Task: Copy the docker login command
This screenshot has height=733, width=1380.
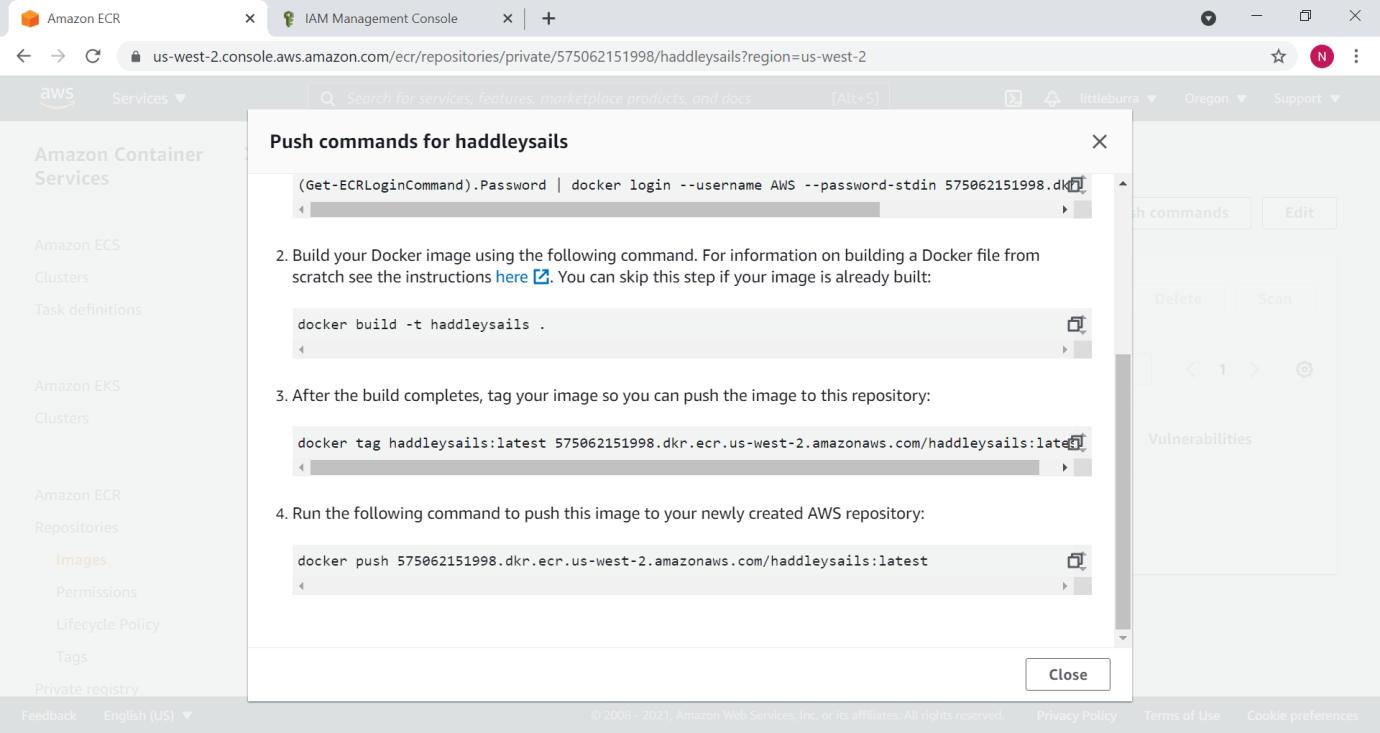Action: tap(1075, 185)
